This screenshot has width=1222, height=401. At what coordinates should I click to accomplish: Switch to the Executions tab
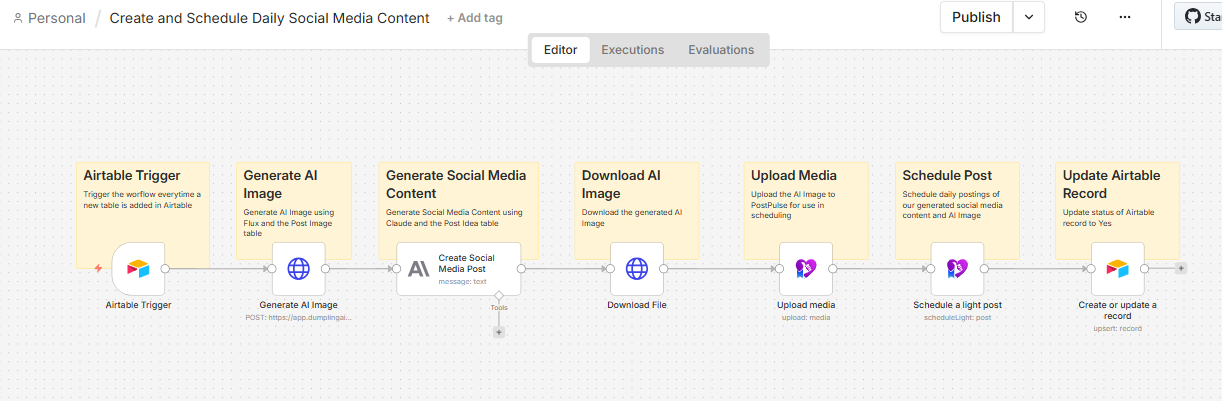coord(632,50)
